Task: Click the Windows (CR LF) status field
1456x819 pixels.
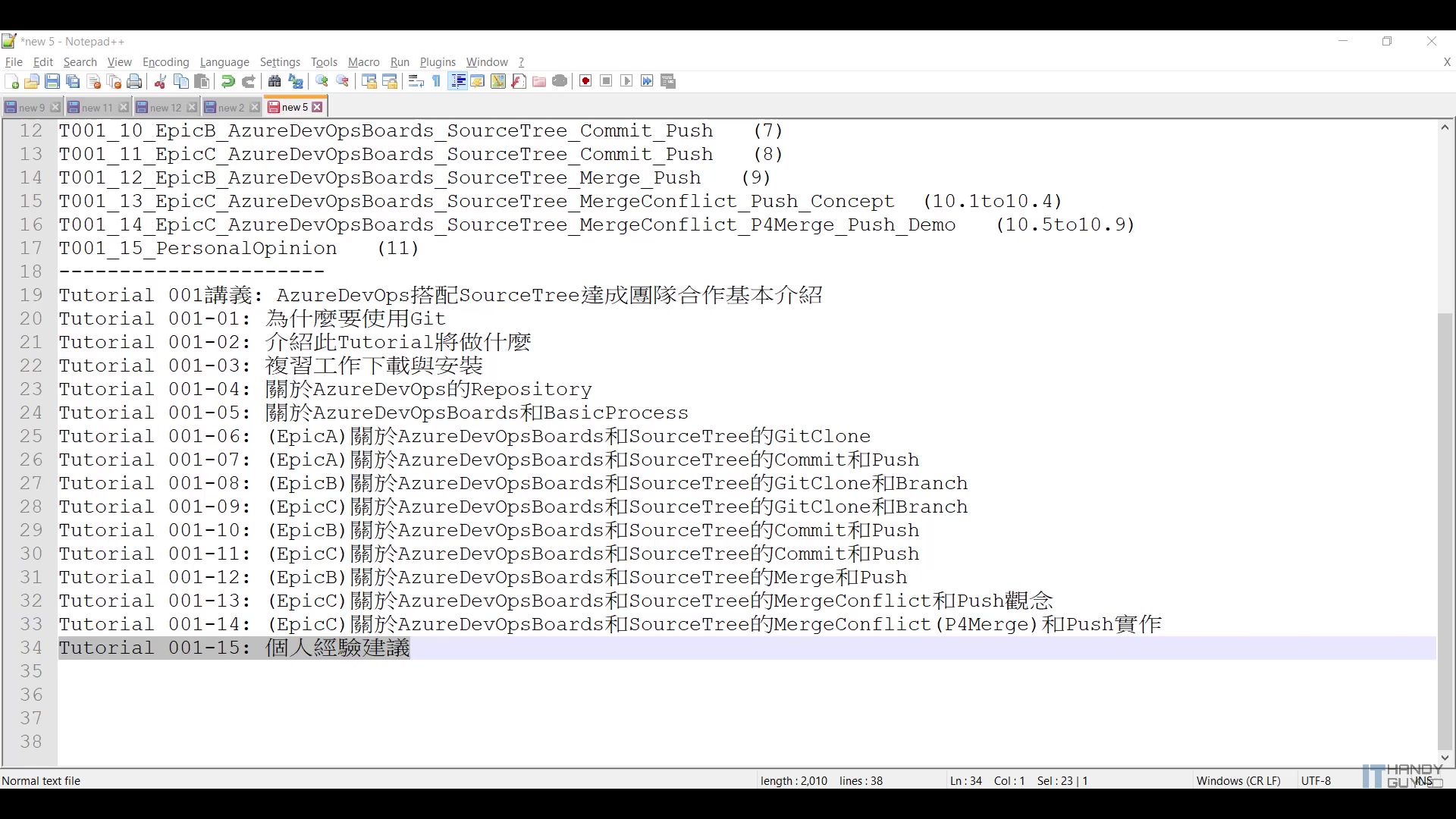Action: coord(1238,780)
